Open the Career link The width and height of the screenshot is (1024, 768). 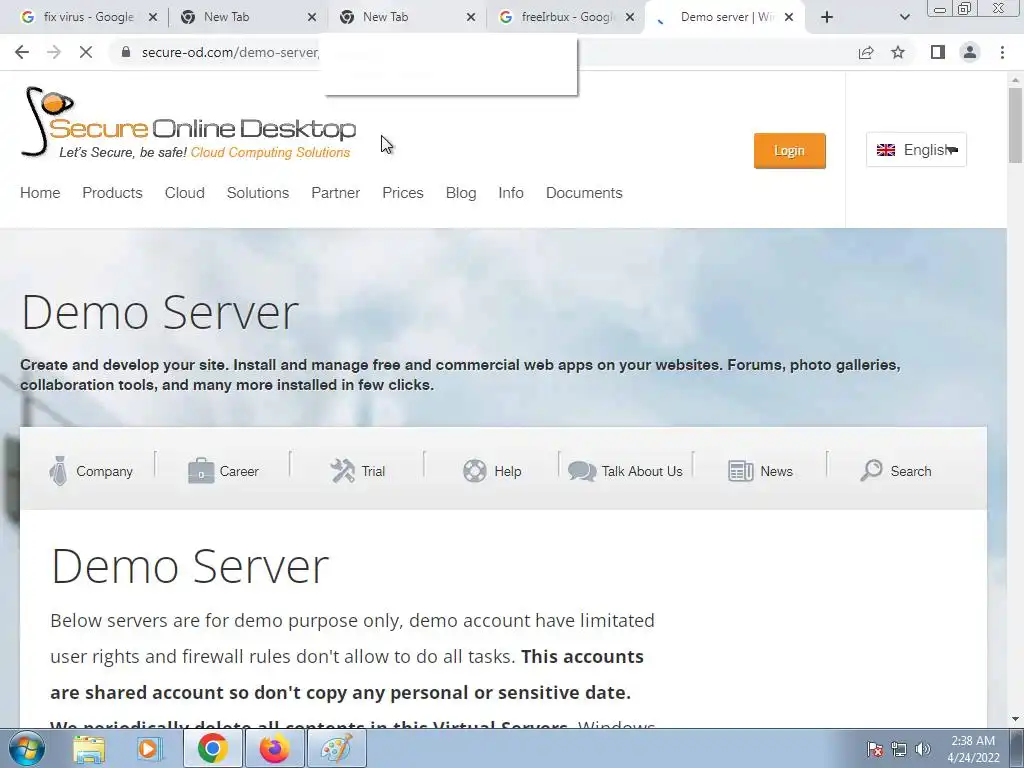239,472
